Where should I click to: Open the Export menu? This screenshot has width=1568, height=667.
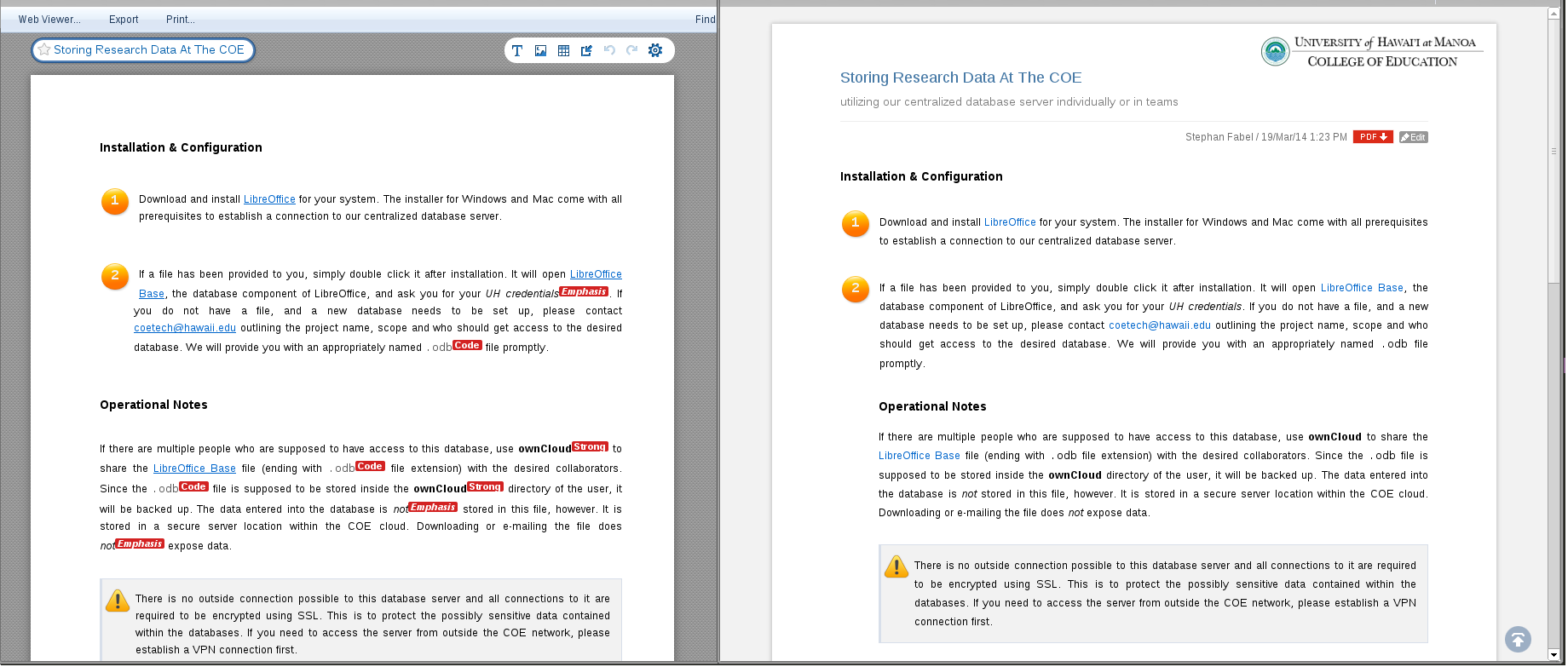point(124,20)
